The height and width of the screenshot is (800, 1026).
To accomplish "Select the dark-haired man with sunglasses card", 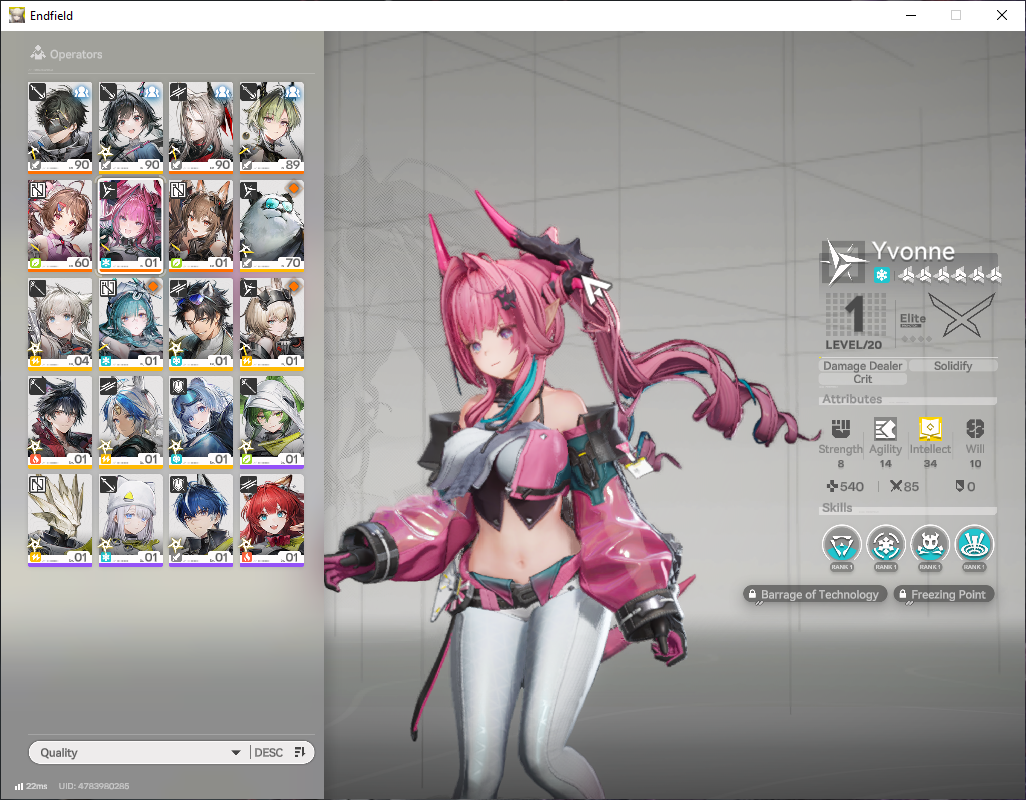I will 201,323.
